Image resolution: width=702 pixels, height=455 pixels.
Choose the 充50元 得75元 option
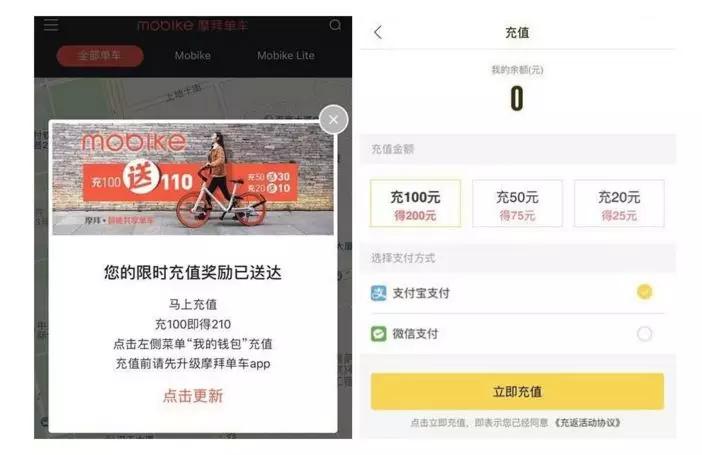click(x=517, y=203)
